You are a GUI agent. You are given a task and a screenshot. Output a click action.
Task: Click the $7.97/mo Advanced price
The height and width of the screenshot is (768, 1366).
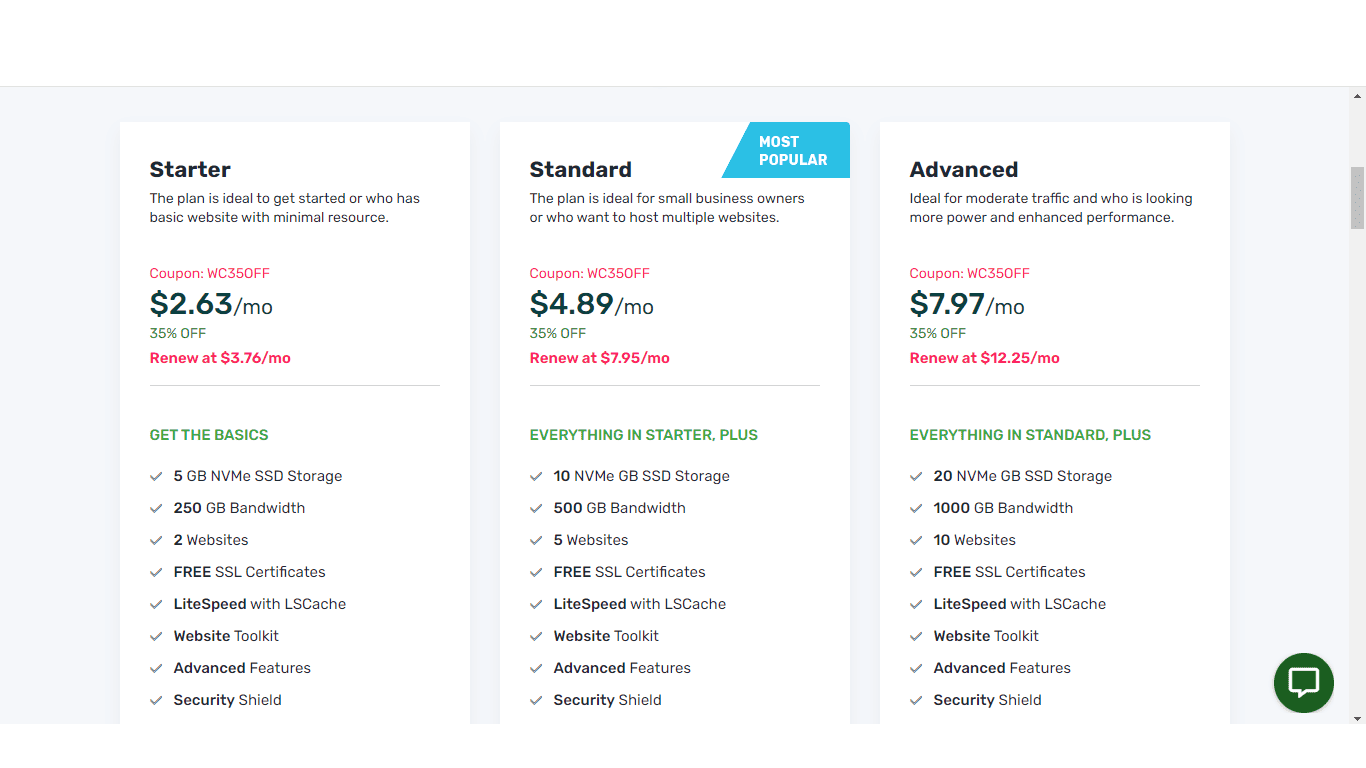click(967, 304)
